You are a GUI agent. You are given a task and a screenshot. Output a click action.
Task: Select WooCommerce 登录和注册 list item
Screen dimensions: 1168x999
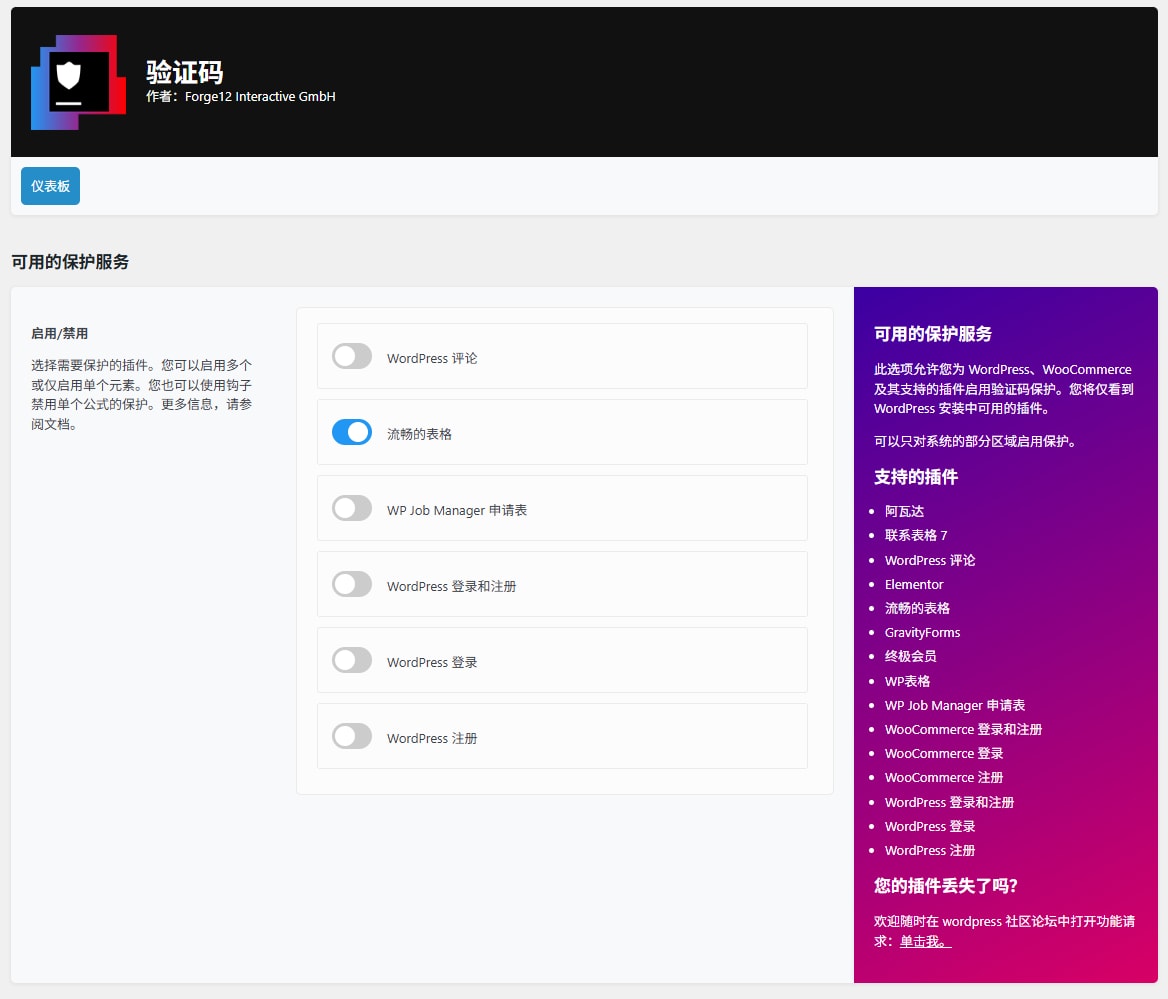pyautogui.click(x=963, y=729)
